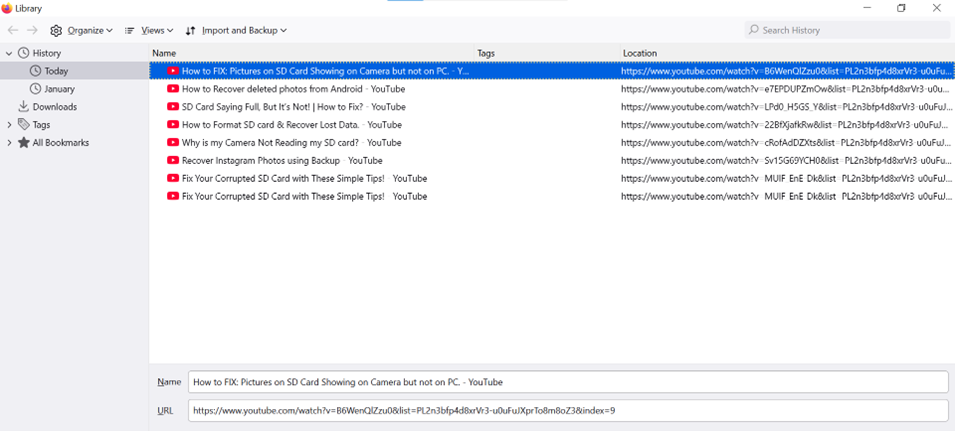Screen dimensions: 955x431
Task: Expand the Tags tree node
Action: (x=9, y=125)
